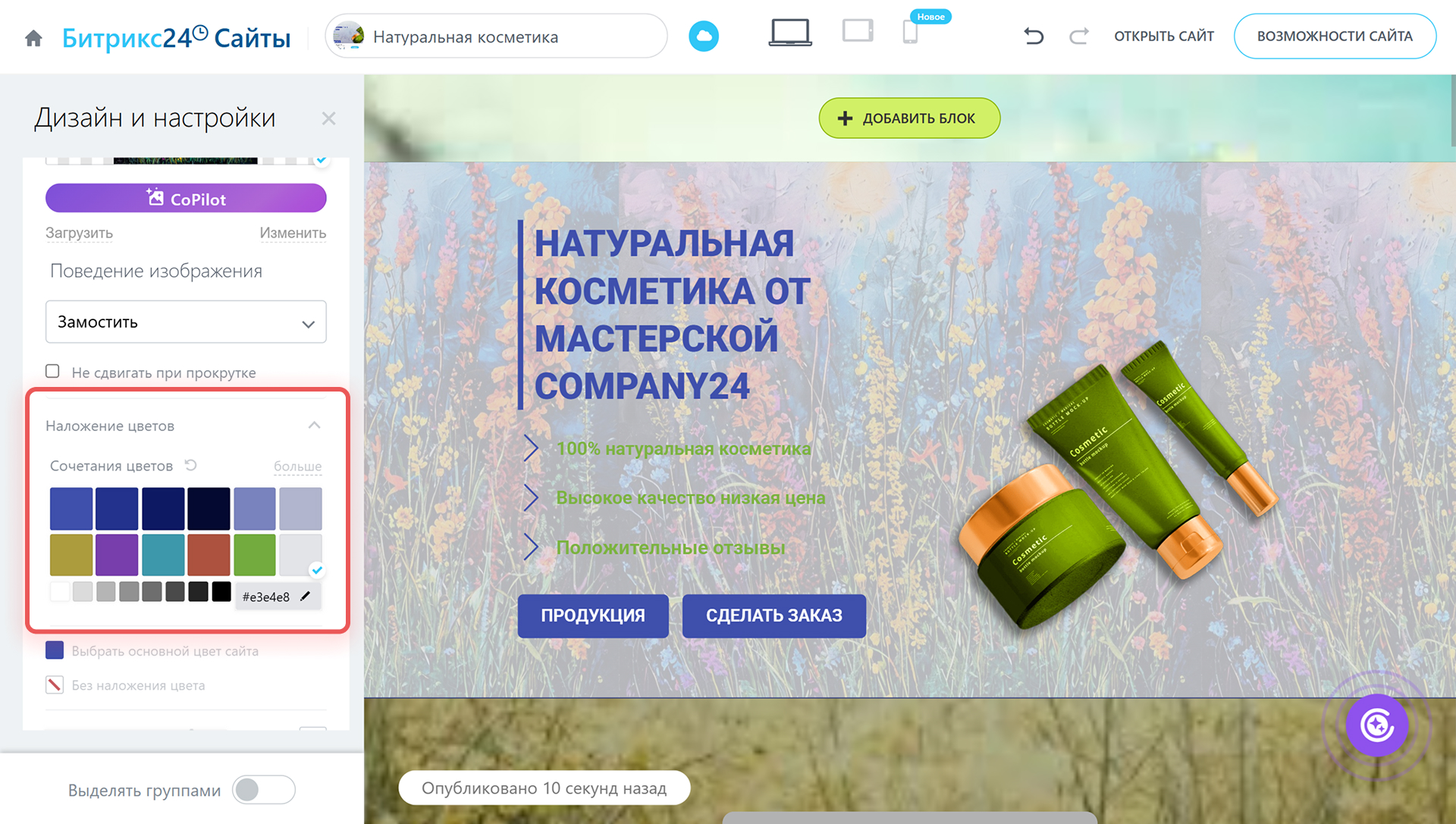Enable 'Не сдвигать при прокрутке' checkbox
Viewport: 1456px width, 824px height.
tap(52, 371)
